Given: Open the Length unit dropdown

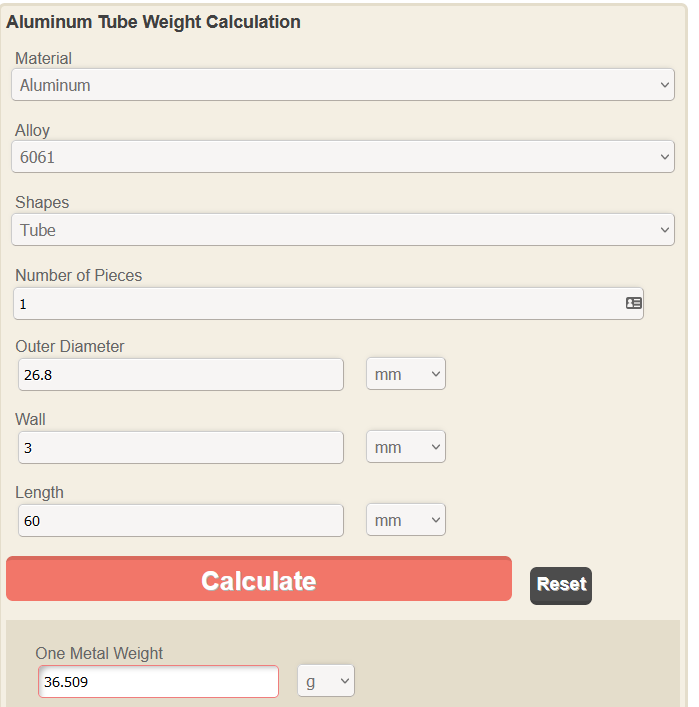Looking at the screenshot, I should click(x=406, y=520).
